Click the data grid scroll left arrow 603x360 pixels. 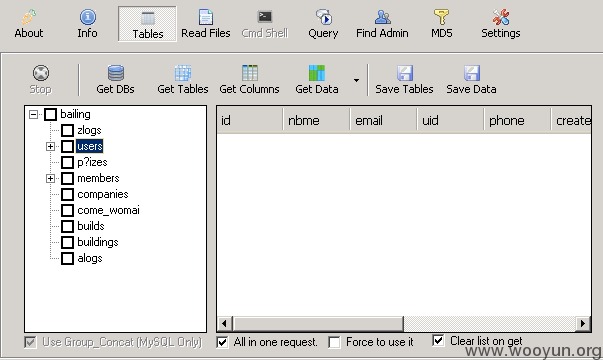click(225, 323)
